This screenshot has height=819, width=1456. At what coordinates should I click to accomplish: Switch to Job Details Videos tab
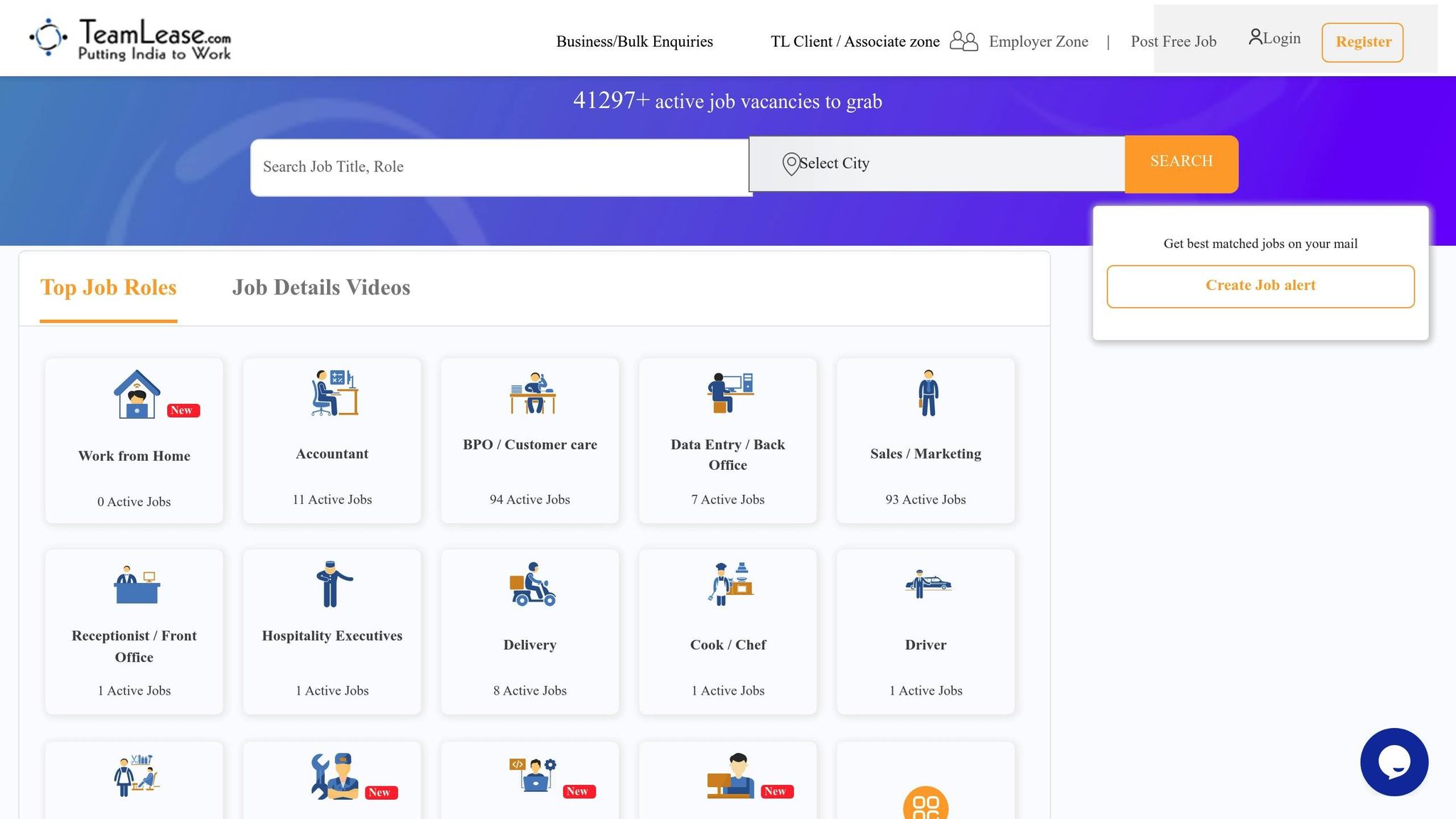[x=321, y=287]
